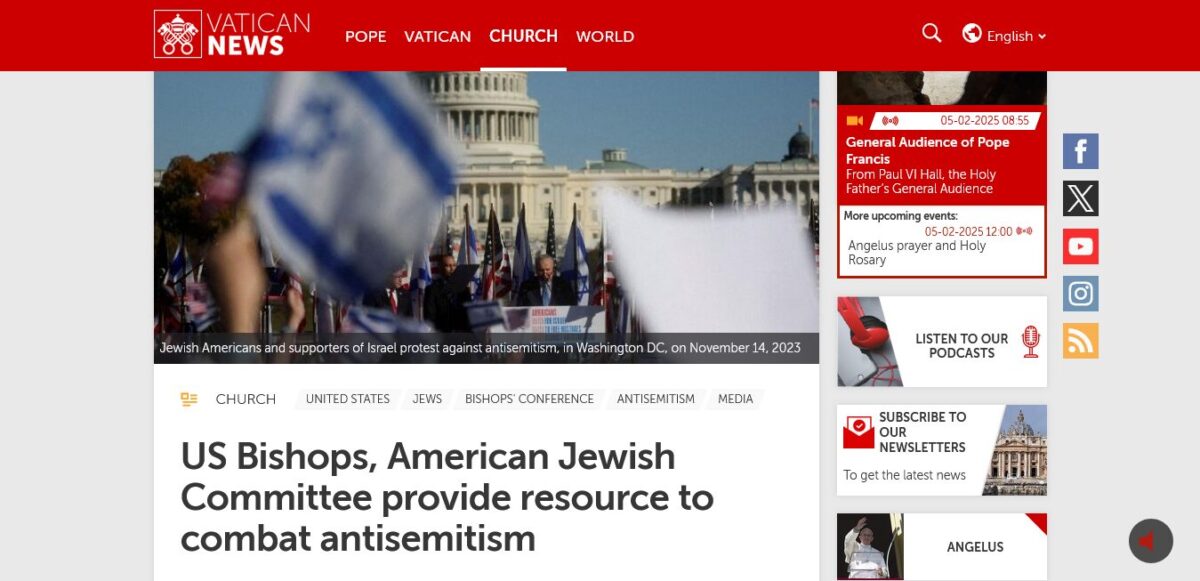Click the round red audio button
Viewport: 1200px width, 581px height.
click(x=1150, y=541)
